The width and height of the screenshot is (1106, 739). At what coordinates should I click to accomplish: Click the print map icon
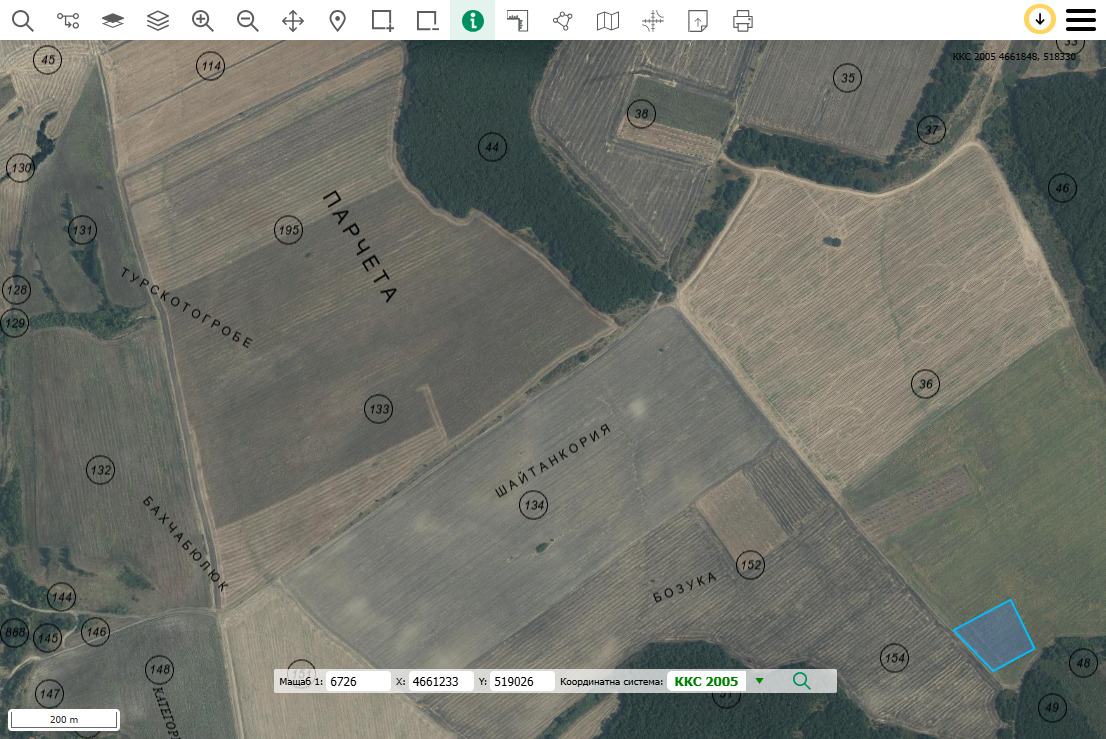tap(742, 20)
